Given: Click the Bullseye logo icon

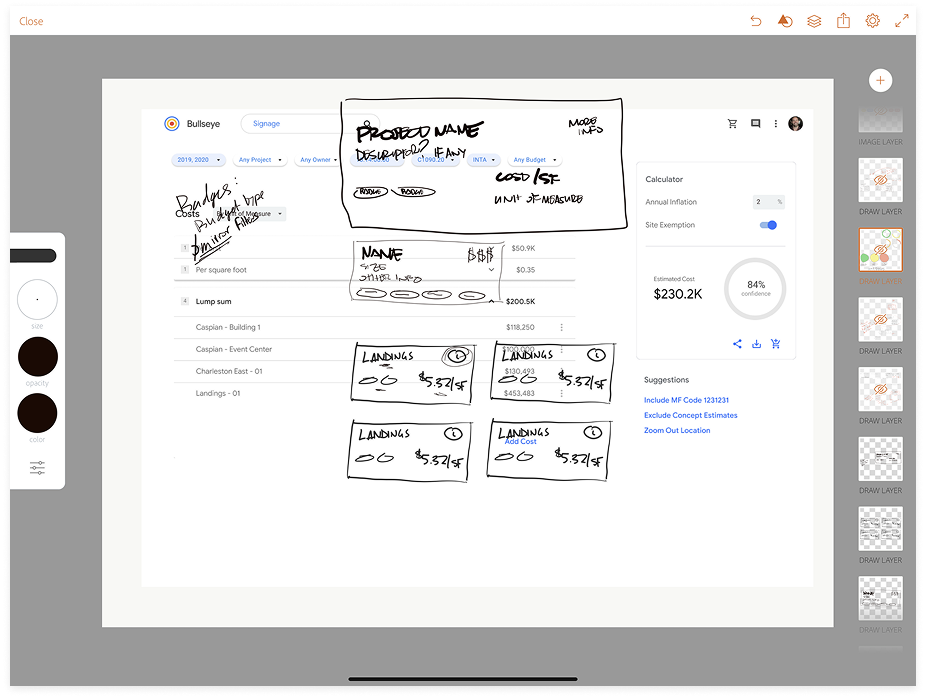Looking at the screenshot, I should [172, 123].
